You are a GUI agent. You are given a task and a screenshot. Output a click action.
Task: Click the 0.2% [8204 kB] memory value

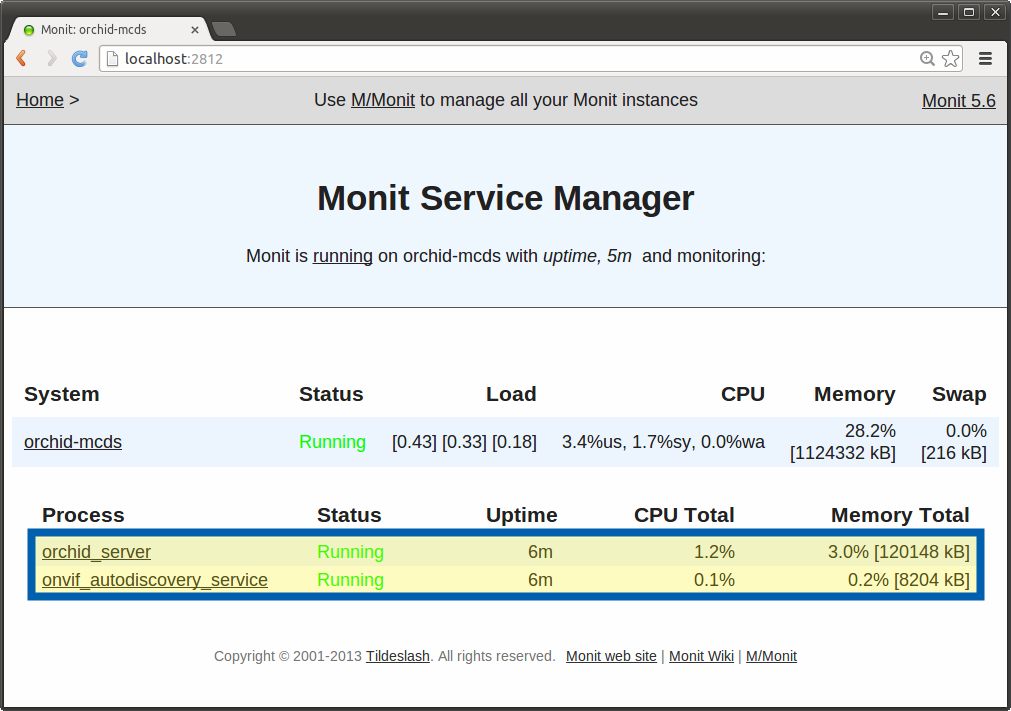click(x=908, y=580)
